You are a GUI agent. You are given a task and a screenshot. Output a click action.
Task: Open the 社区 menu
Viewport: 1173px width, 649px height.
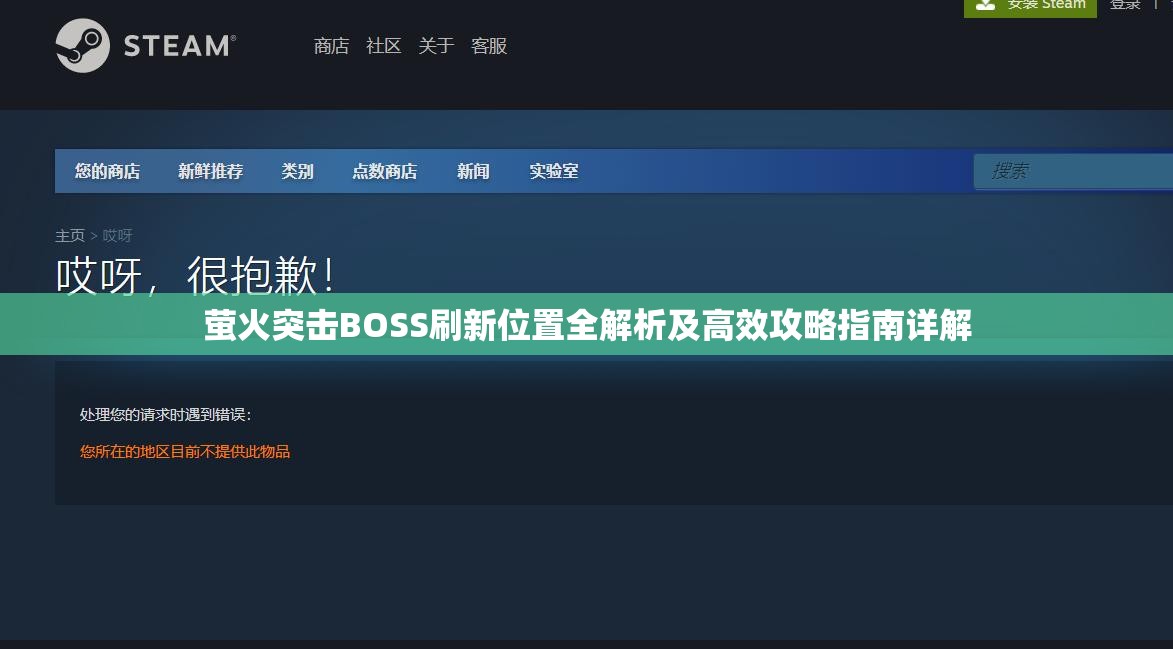click(382, 46)
